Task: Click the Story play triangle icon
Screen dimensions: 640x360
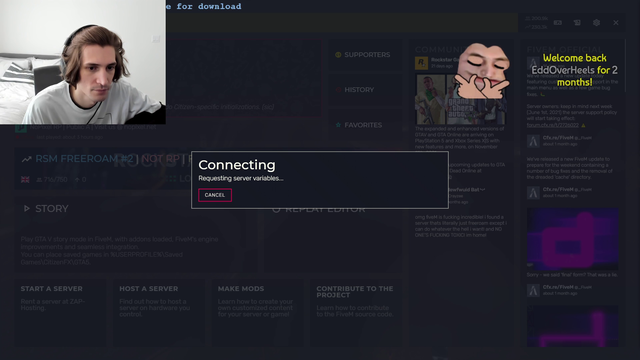Action: click(x=27, y=209)
